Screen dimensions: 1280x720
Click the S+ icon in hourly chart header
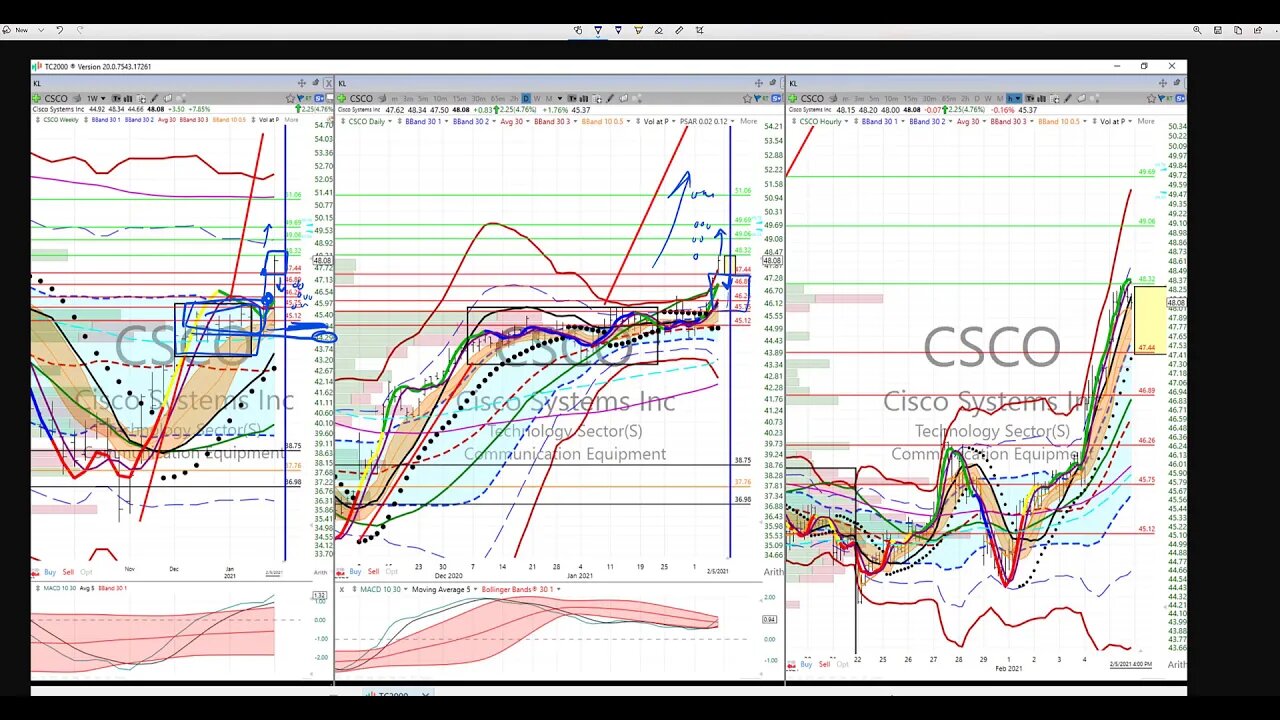(x=1180, y=98)
